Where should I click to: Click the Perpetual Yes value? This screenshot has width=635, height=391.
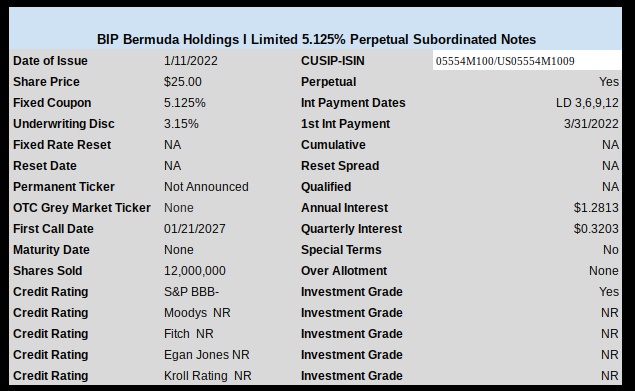click(x=609, y=82)
